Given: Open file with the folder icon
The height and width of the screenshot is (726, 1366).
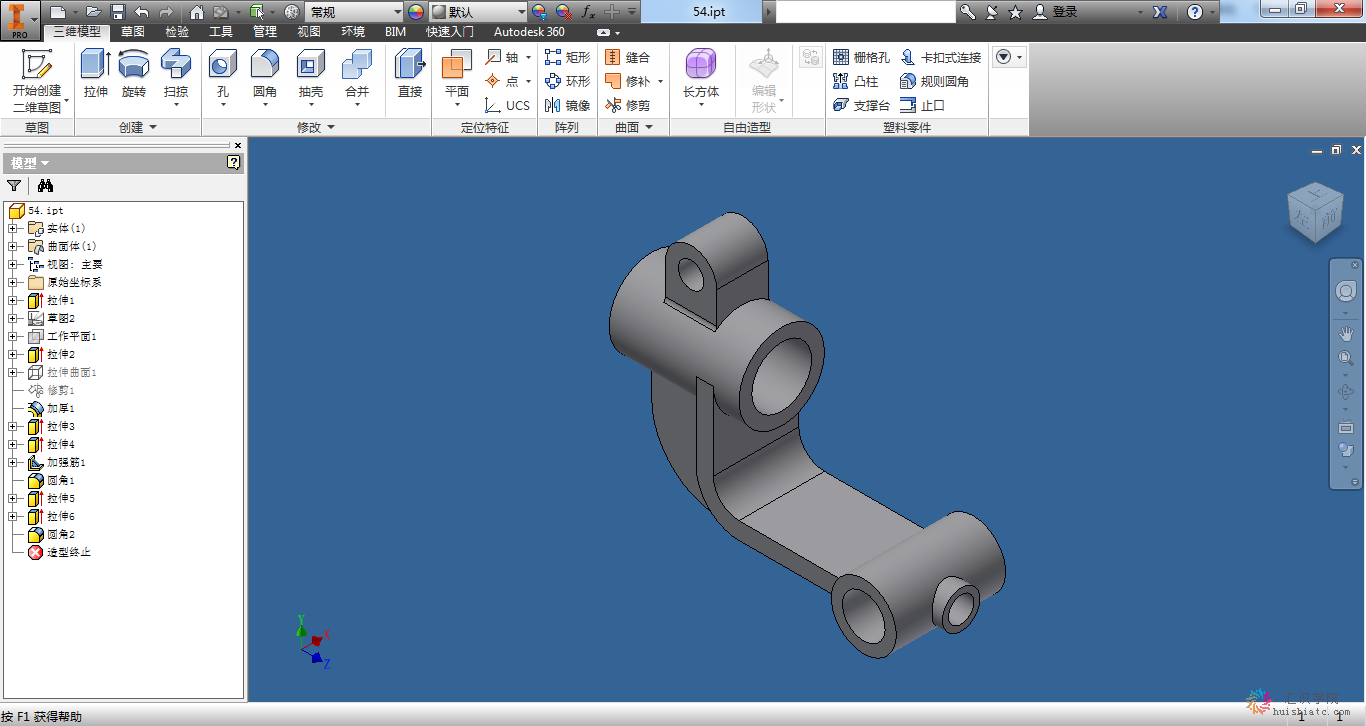Looking at the screenshot, I should 93,12.
